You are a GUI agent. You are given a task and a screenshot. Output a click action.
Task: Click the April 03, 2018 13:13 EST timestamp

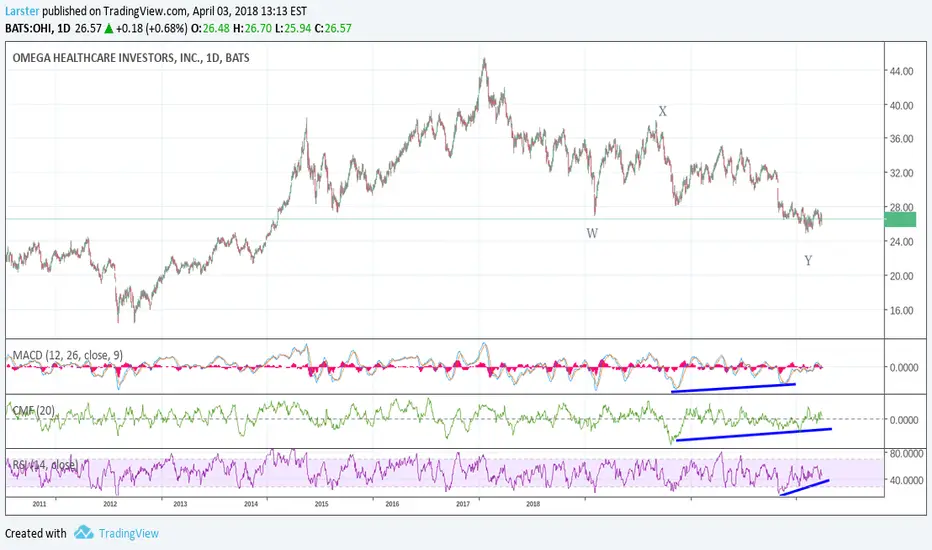click(250, 11)
